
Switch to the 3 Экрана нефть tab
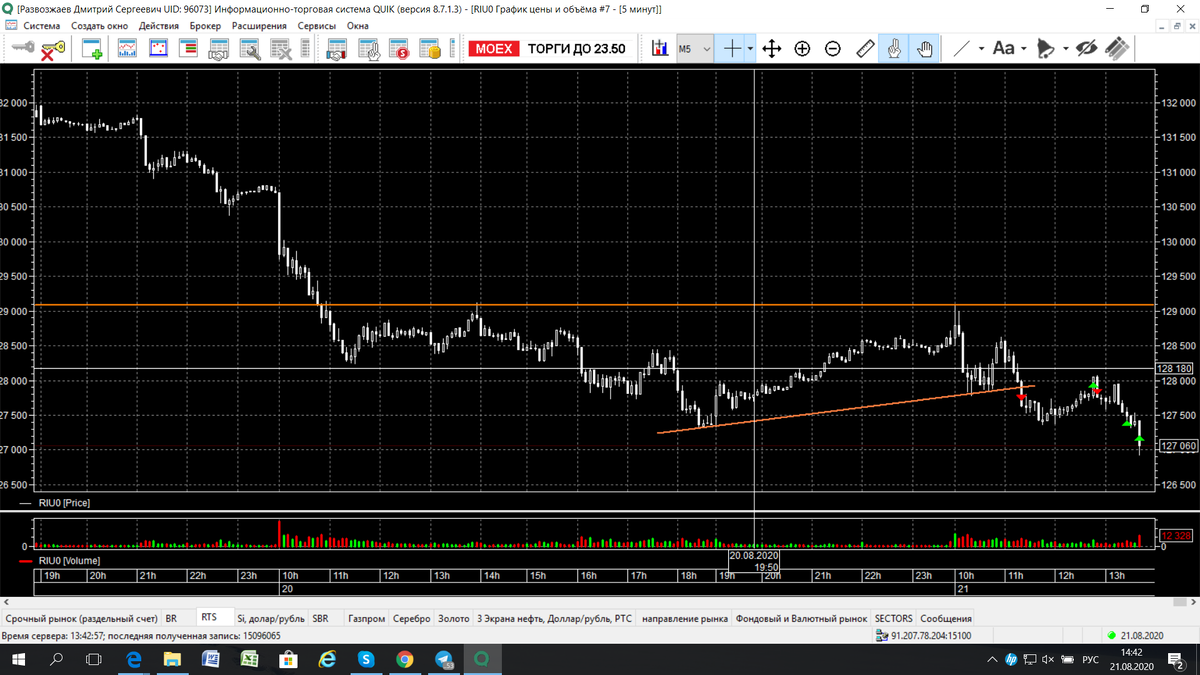[x=555, y=619]
